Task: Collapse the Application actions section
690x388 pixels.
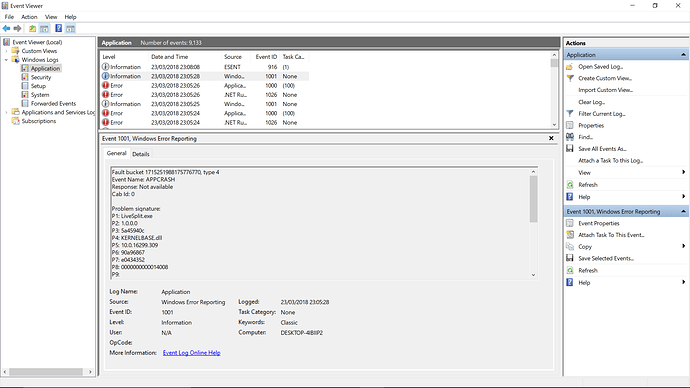Action: pos(683,55)
